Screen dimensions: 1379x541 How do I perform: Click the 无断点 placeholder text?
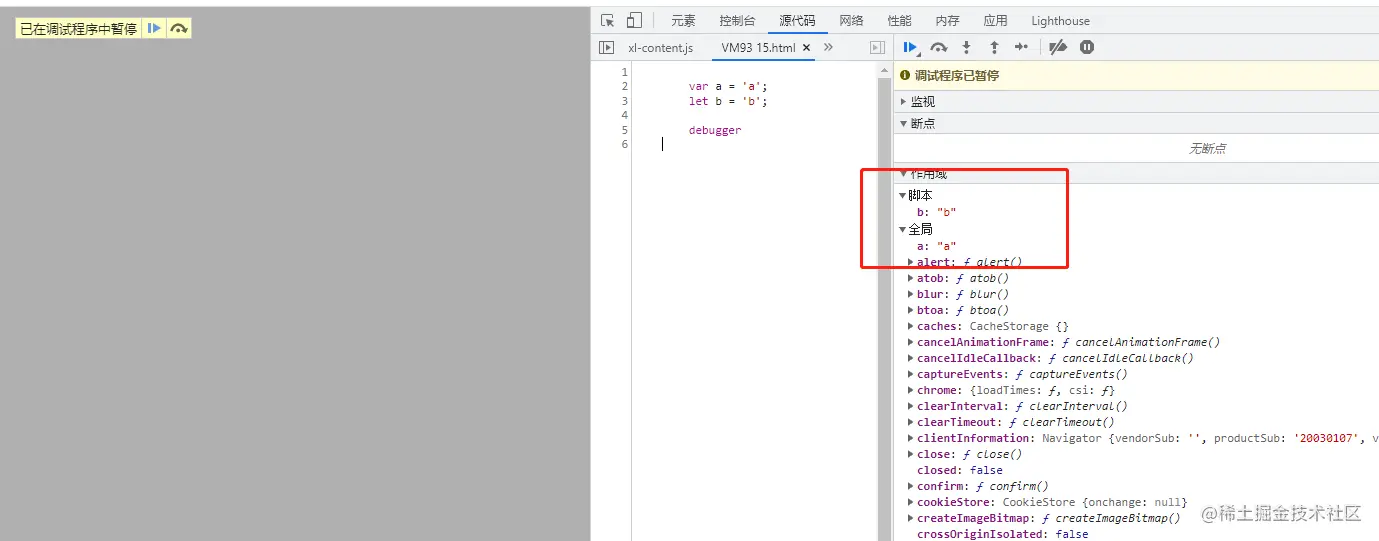[x=1207, y=149]
